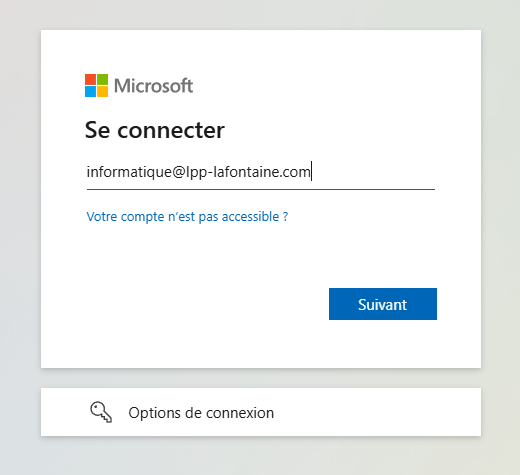Click the Se connecter heading
Screen dimensions: 520x475
point(155,130)
